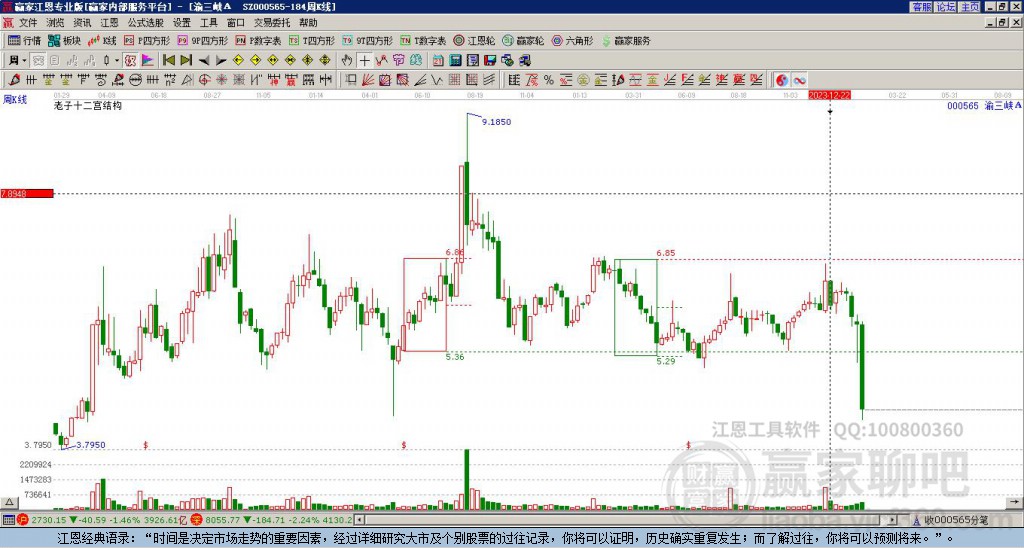
Task: Jump to last bar with skip-end icon
Action: pyautogui.click(x=186, y=61)
